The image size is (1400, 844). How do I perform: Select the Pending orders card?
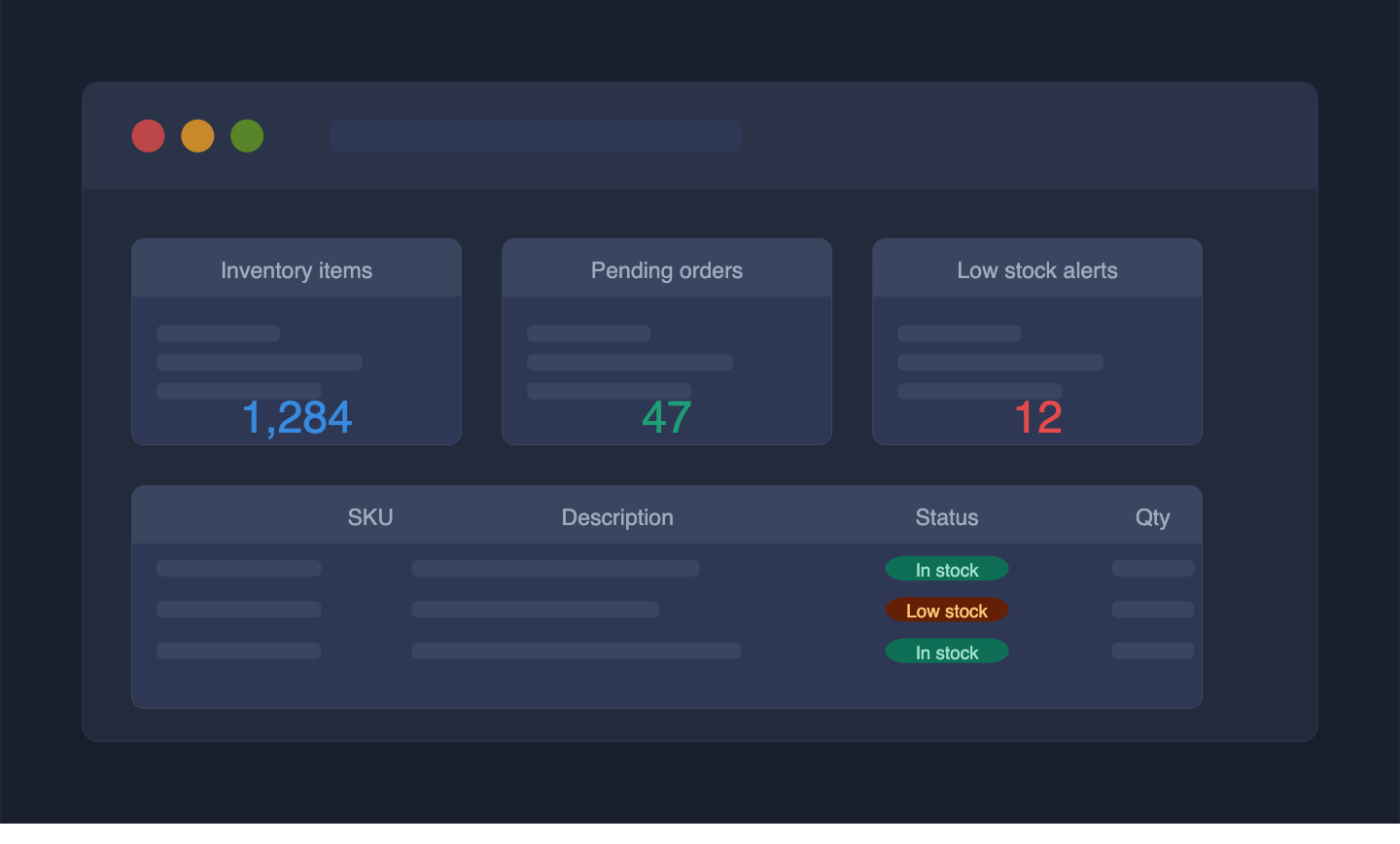point(666,341)
